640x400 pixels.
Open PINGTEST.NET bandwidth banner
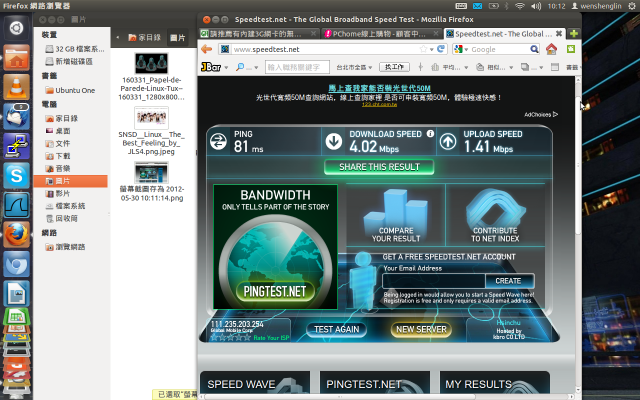click(276, 247)
